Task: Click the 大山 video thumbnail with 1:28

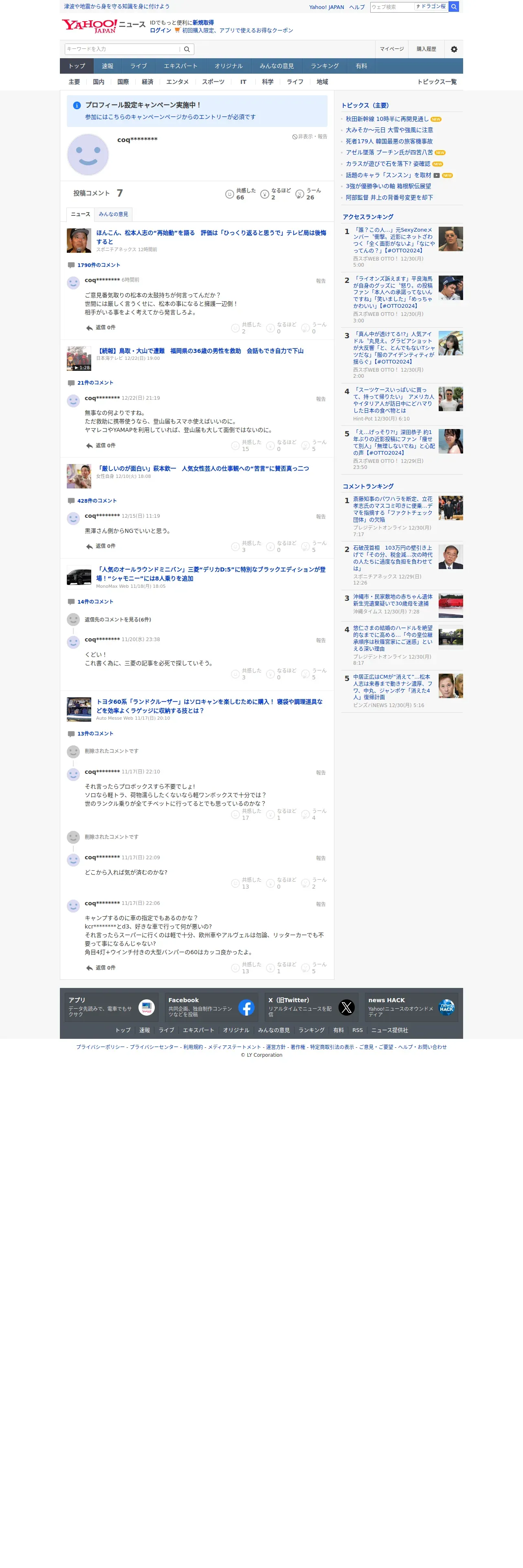Action: (79, 359)
